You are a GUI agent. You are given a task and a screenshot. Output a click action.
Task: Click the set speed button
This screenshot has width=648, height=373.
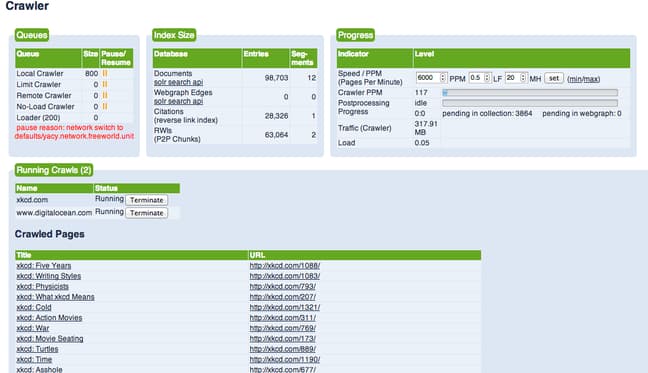(554, 78)
